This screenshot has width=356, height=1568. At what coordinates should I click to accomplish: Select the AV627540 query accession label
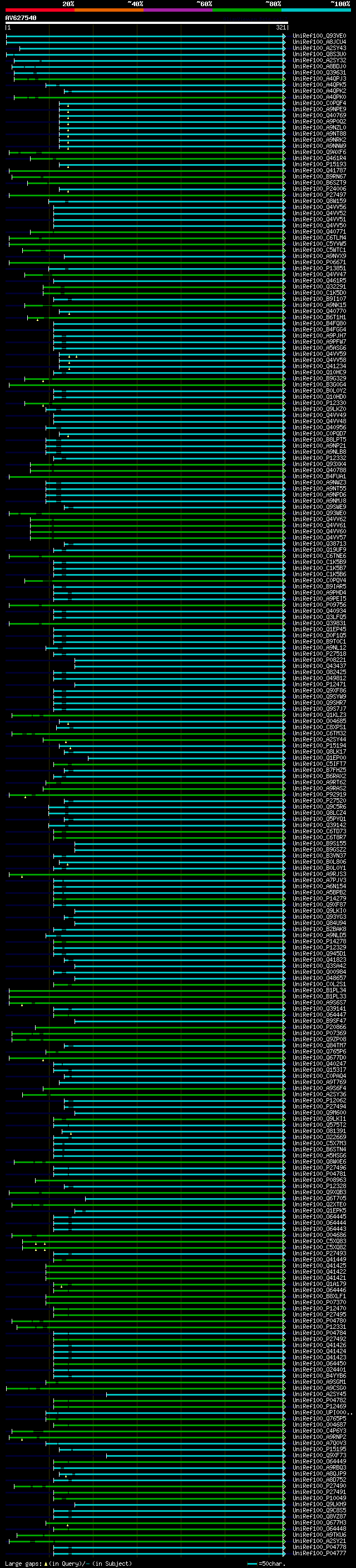click(21, 18)
